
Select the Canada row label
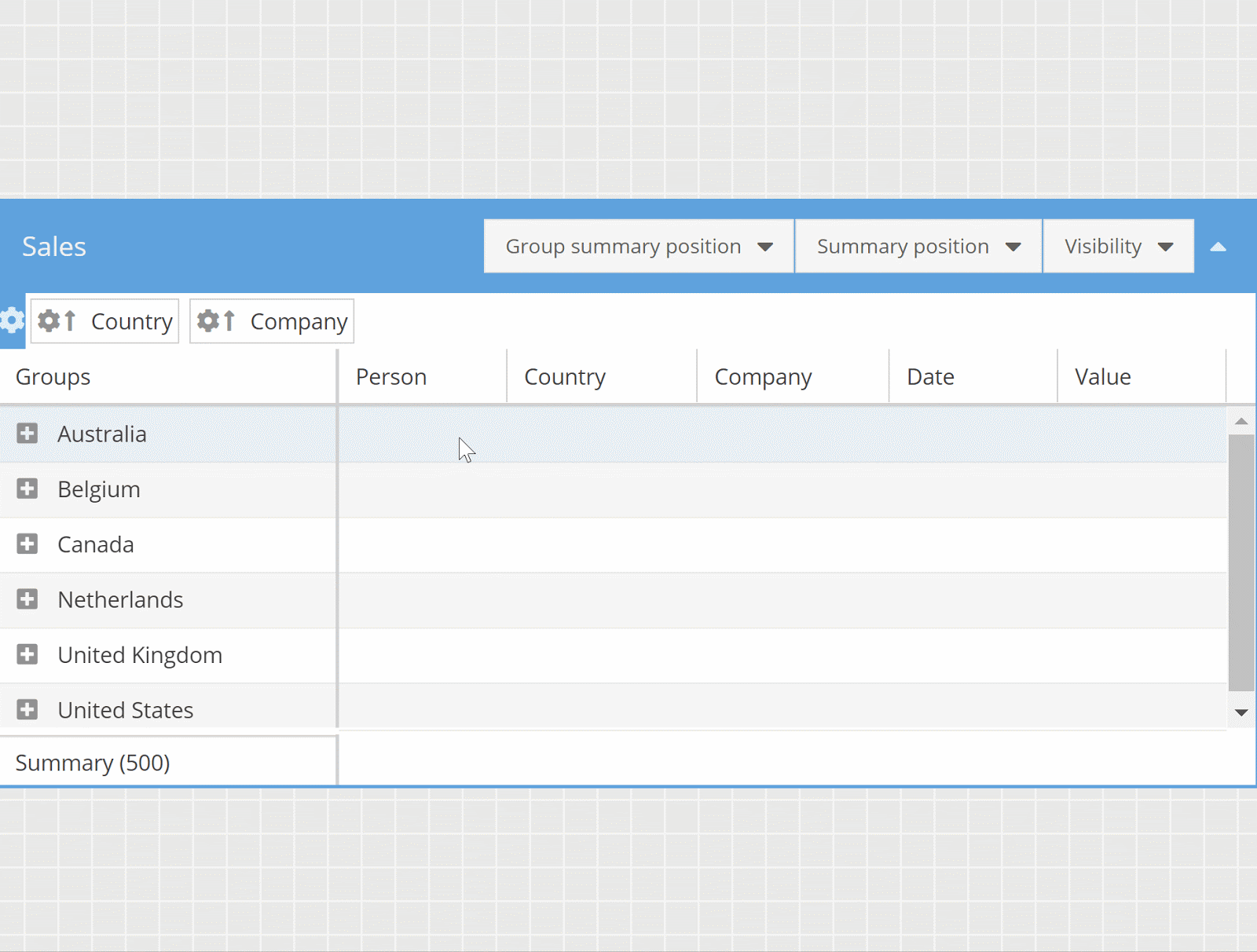96,544
